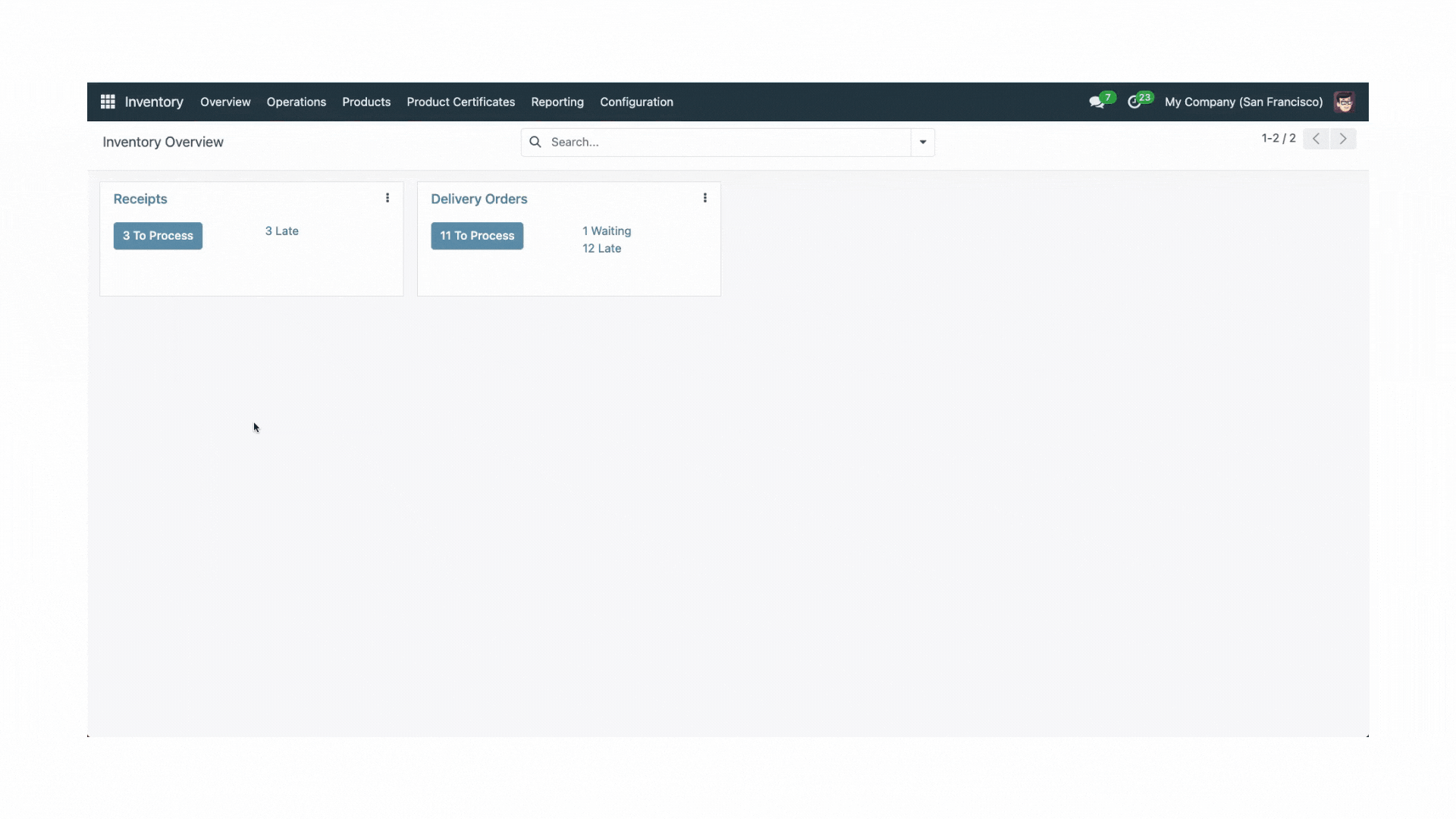Toggle the search options dropdown

923,142
